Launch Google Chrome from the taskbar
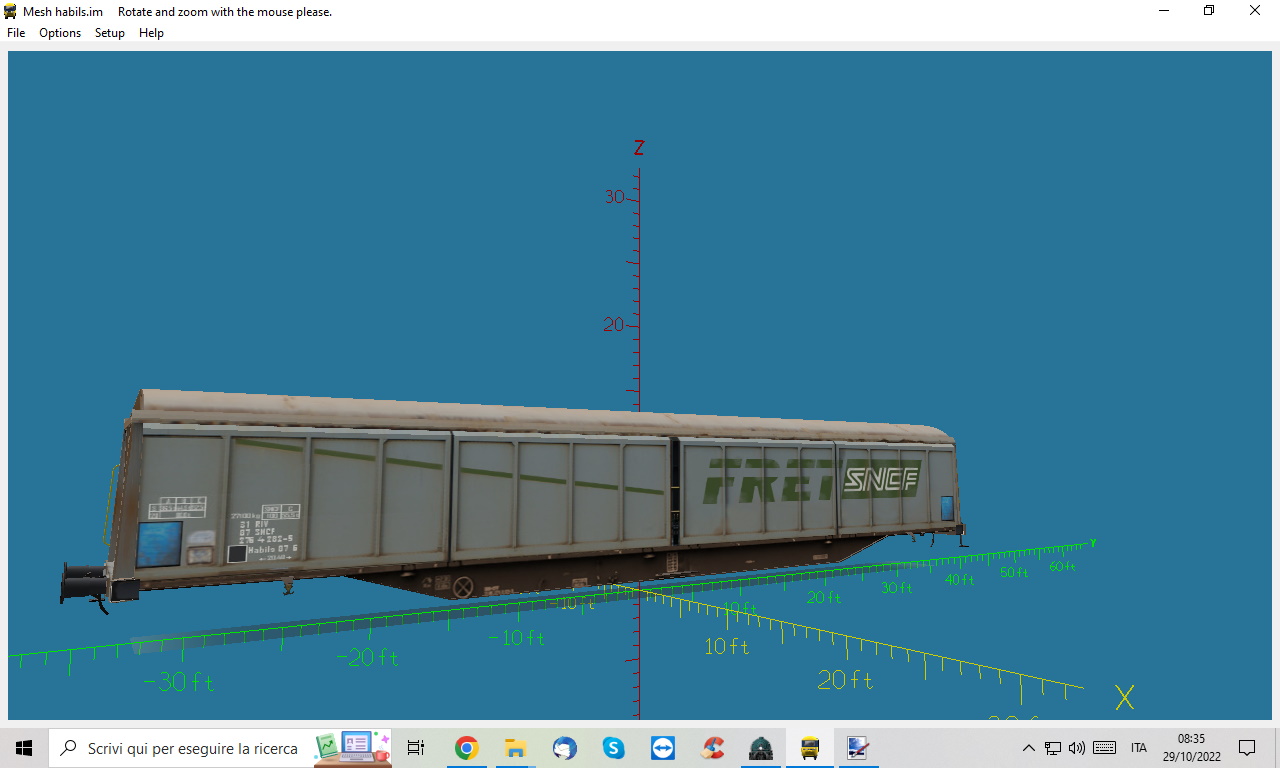The width and height of the screenshot is (1280, 768). [x=466, y=748]
